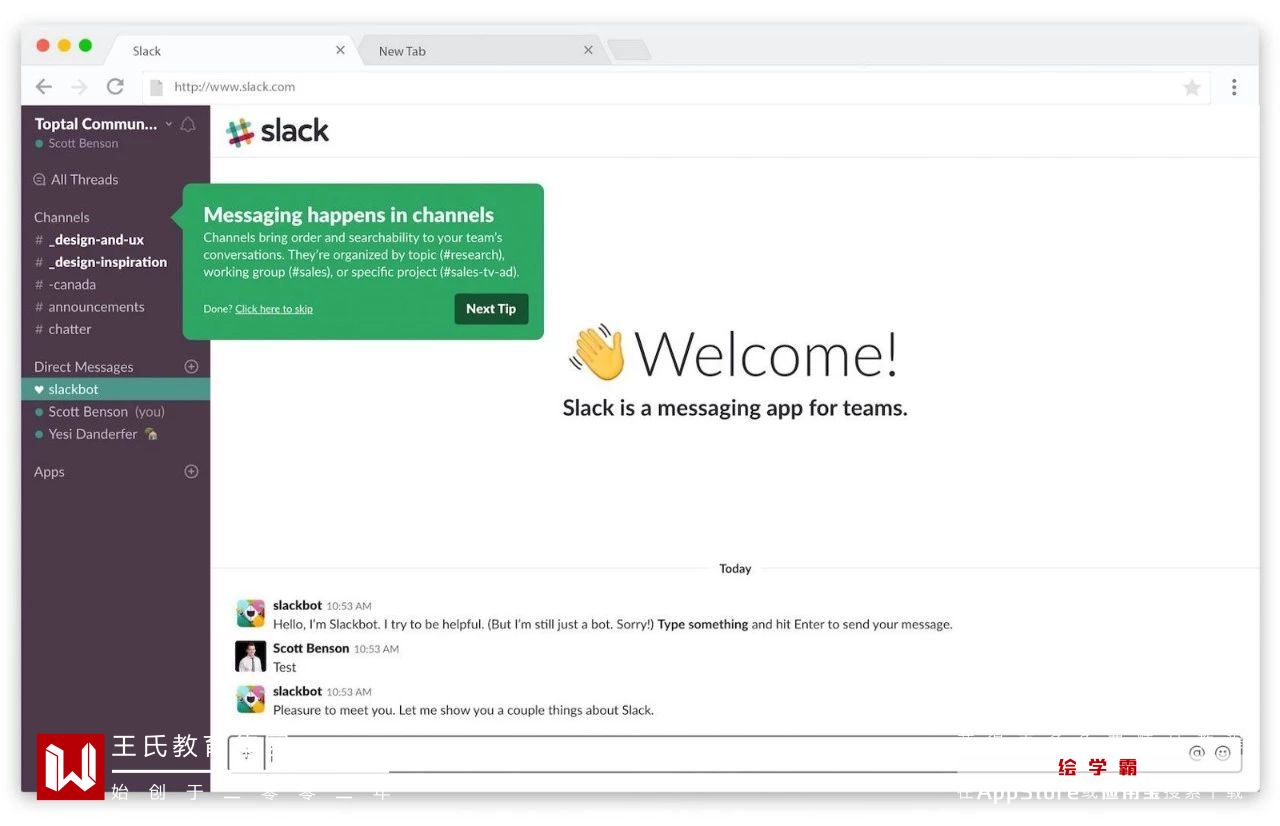The width and height of the screenshot is (1280, 826).
Task: Switch to the Slack browser tab
Action: (x=230, y=50)
